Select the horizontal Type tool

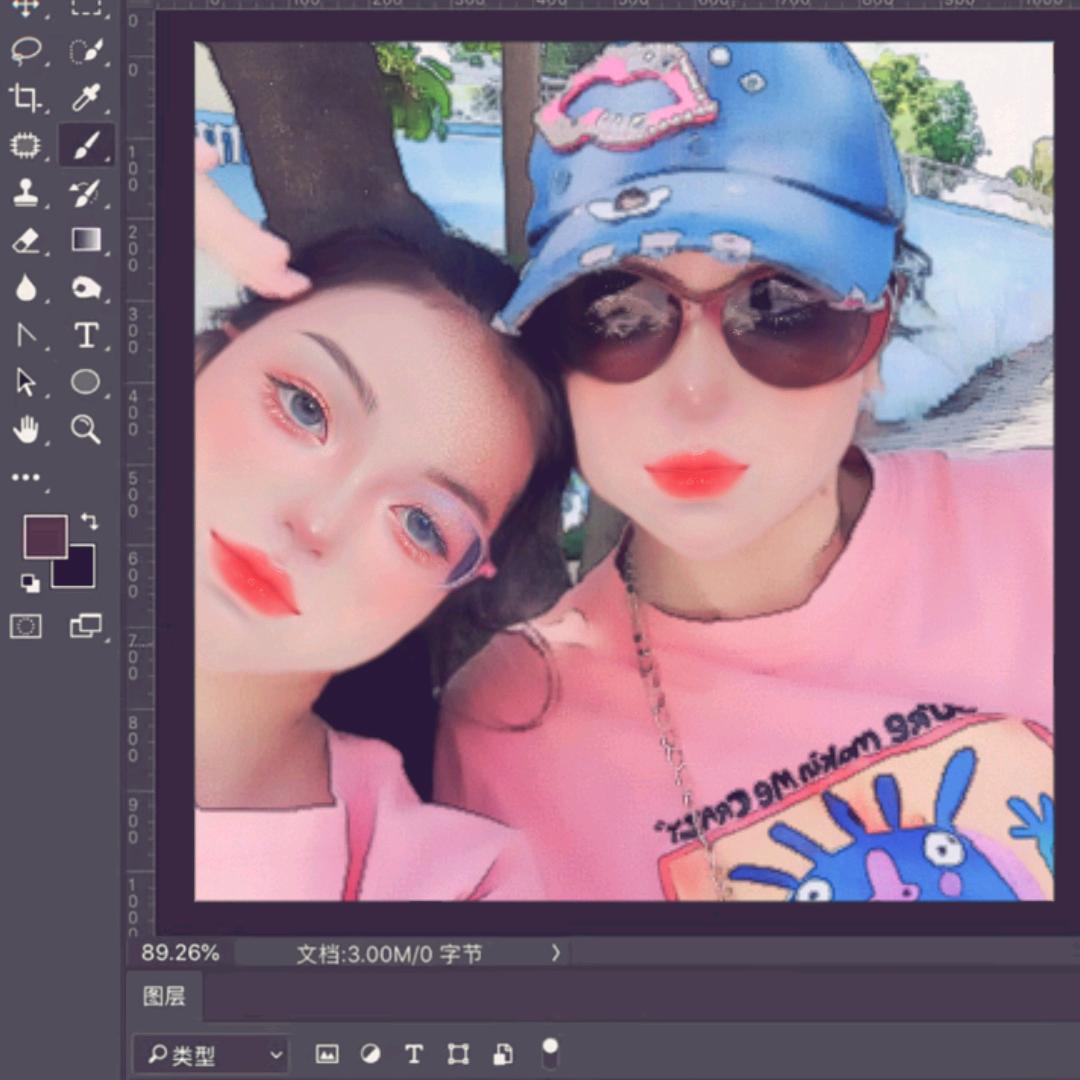click(x=86, y=336)
